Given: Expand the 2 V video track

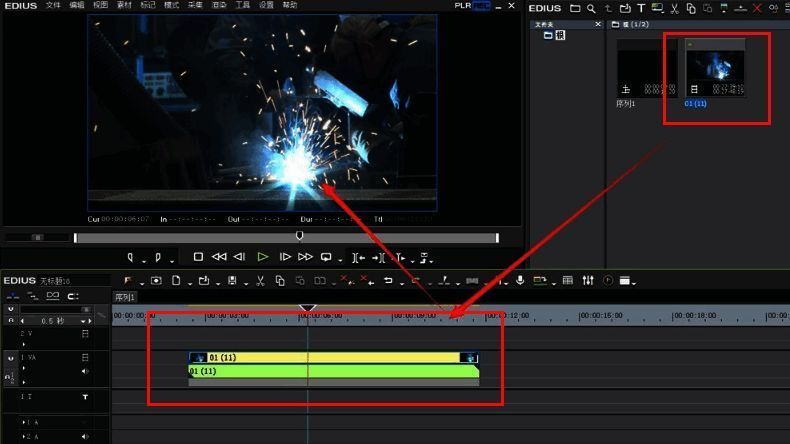Looking at the screenshot, I should pos(24,344).
